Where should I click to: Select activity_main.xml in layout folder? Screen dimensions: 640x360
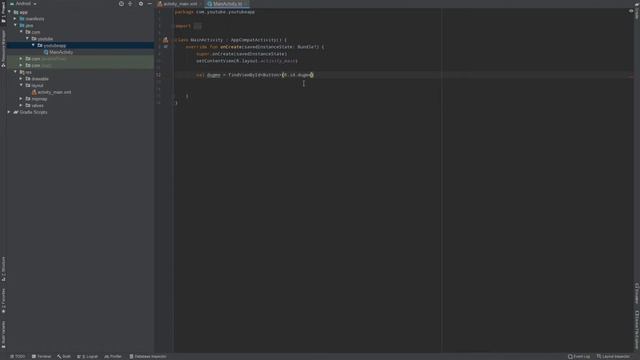point(51,92)
